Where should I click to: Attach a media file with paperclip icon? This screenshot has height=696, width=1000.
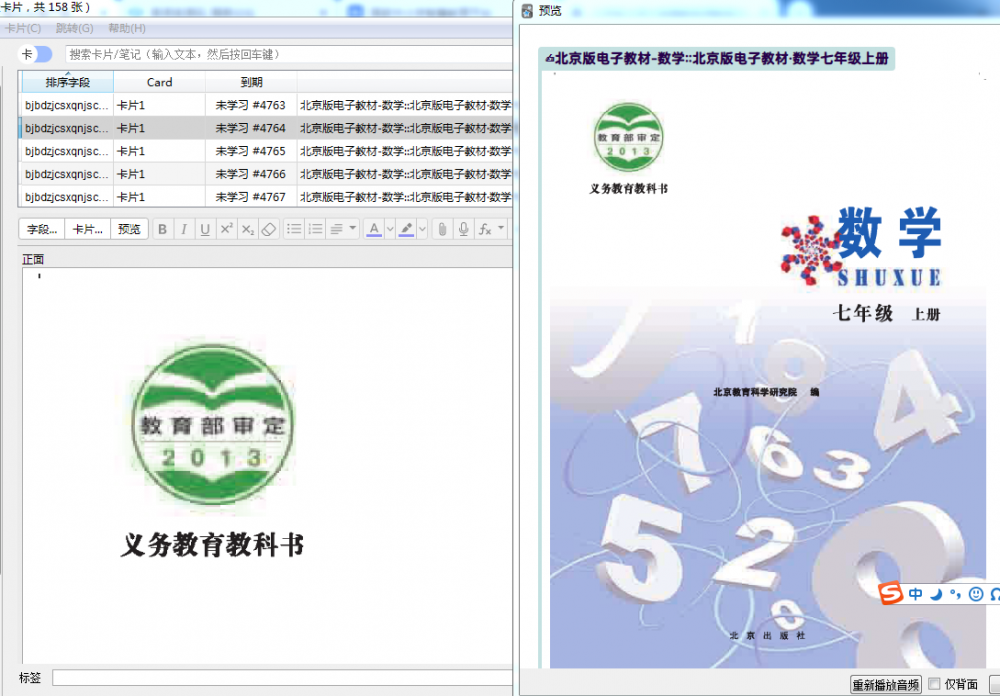[x=442, y=229]
